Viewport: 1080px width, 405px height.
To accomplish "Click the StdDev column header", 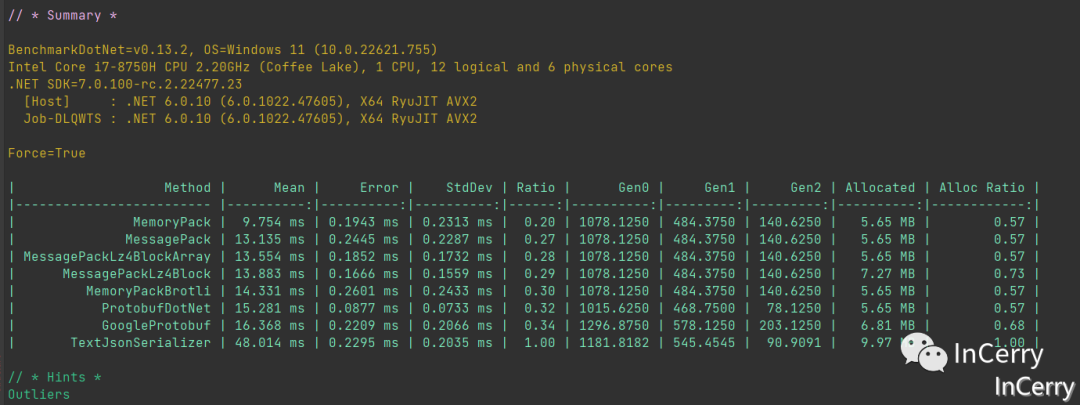I will point(469,188).
